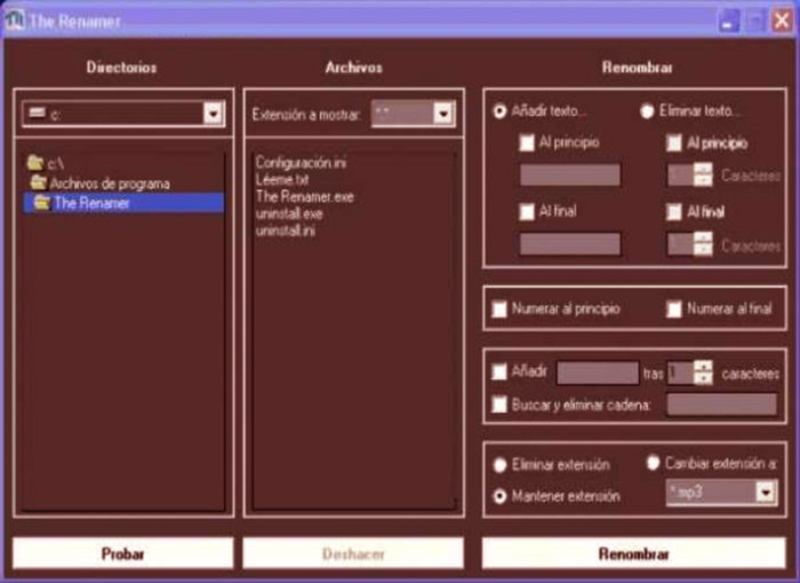Screen dimensions: 800x583
Task: Select the Eliminar texto radio button
Action: pos(647,111)
